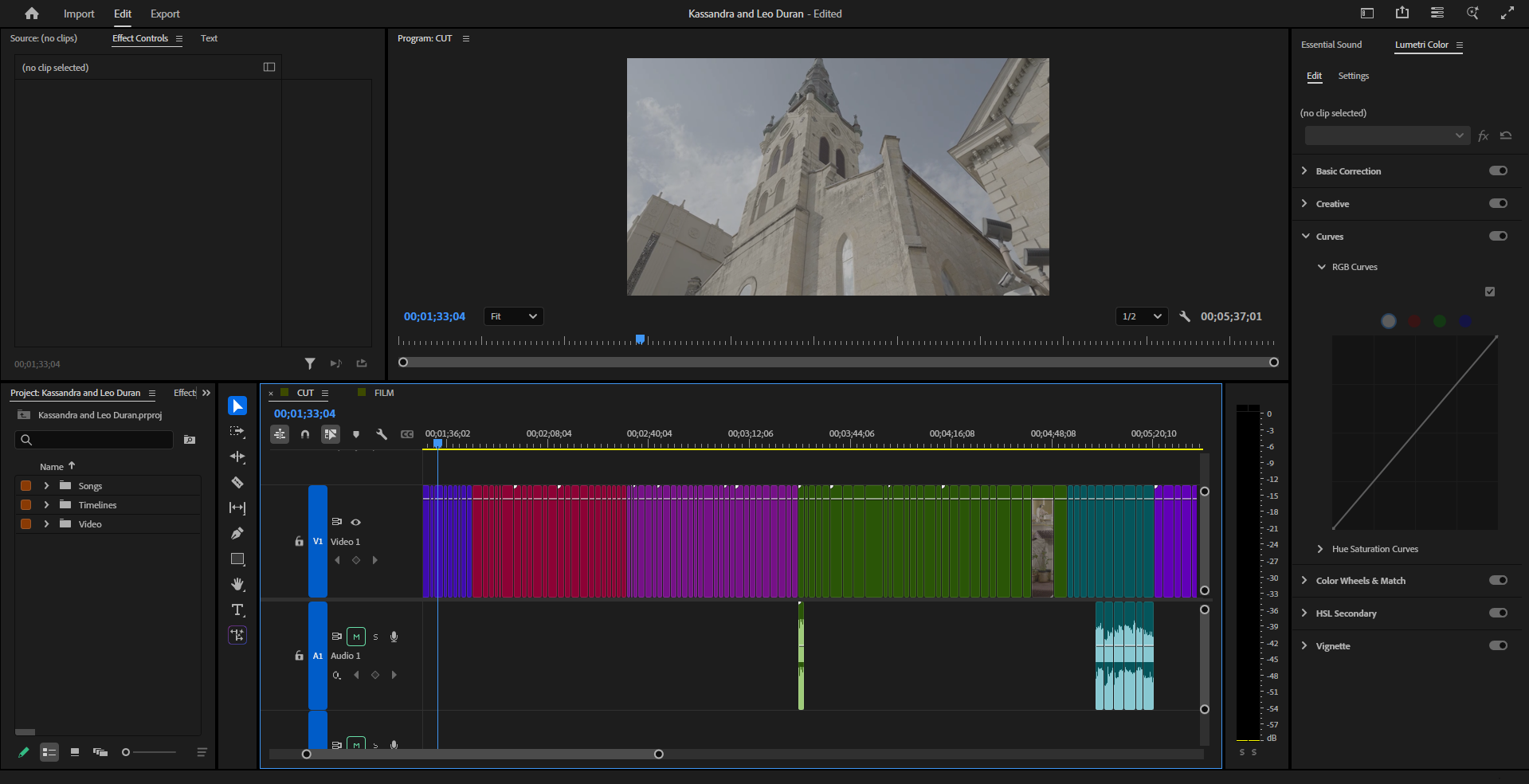
Task: Go to the Home screen icon
Action: pos(32,14)
